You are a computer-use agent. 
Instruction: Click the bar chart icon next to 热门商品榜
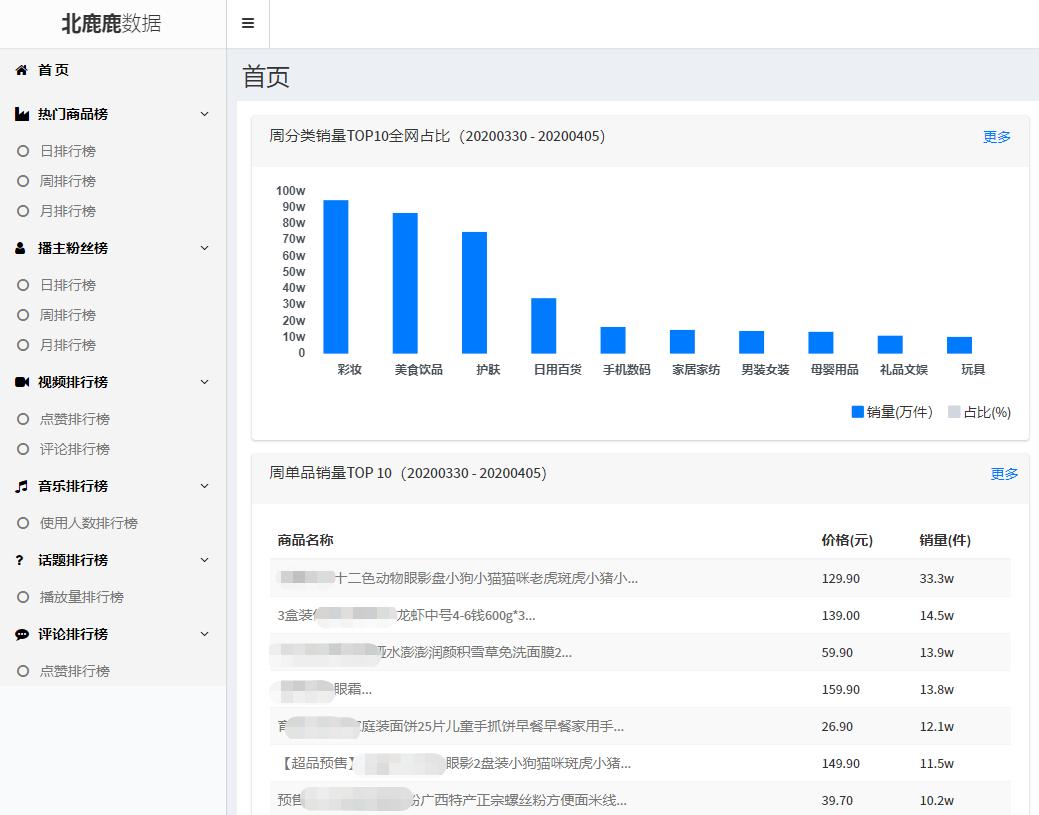(21, 113)
